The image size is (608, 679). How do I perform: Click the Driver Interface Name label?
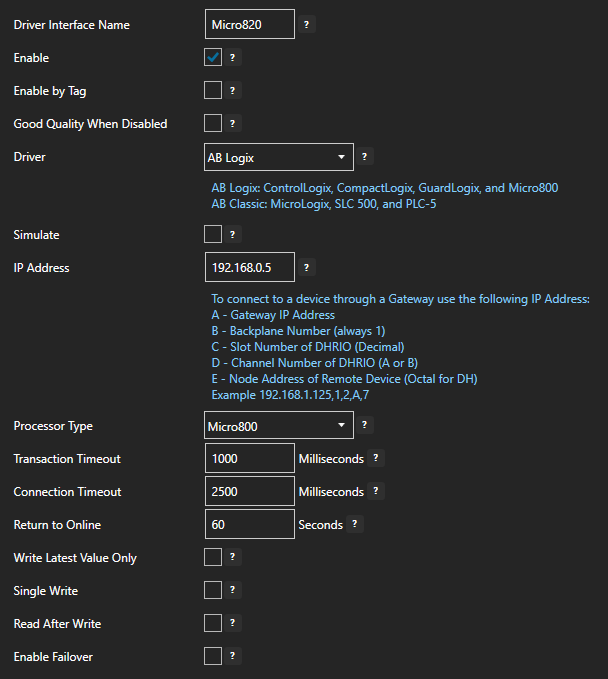[x=71, y=25]
